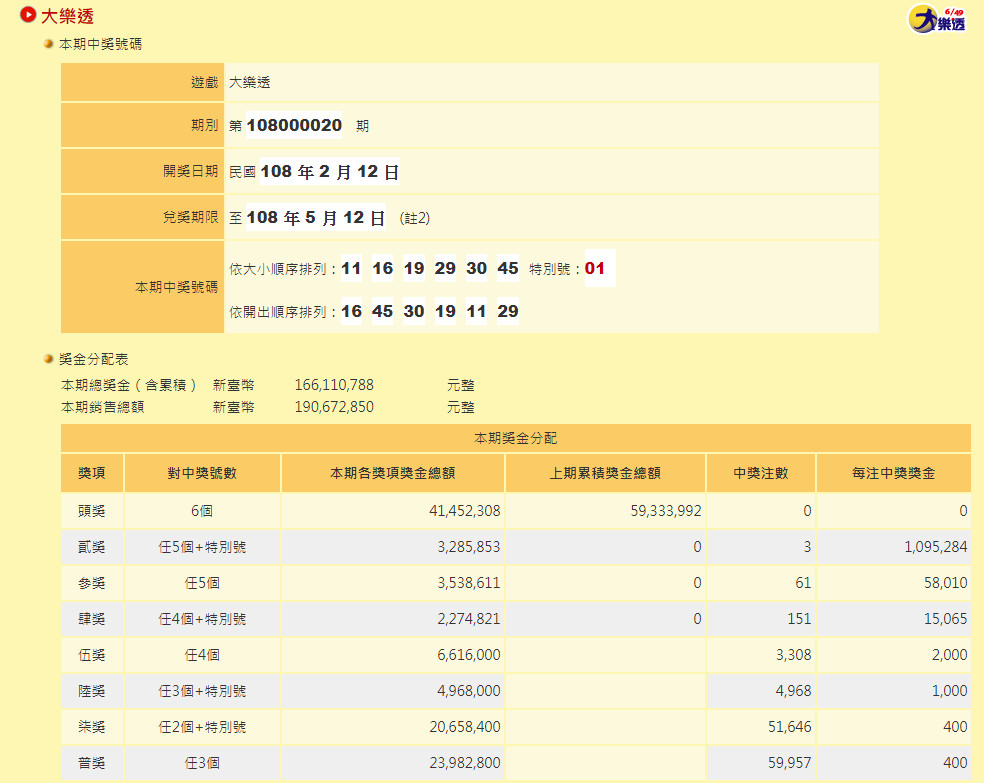984x783 pixels.
Task: Select the 頭獎 row label
Action: click(92, 511)
